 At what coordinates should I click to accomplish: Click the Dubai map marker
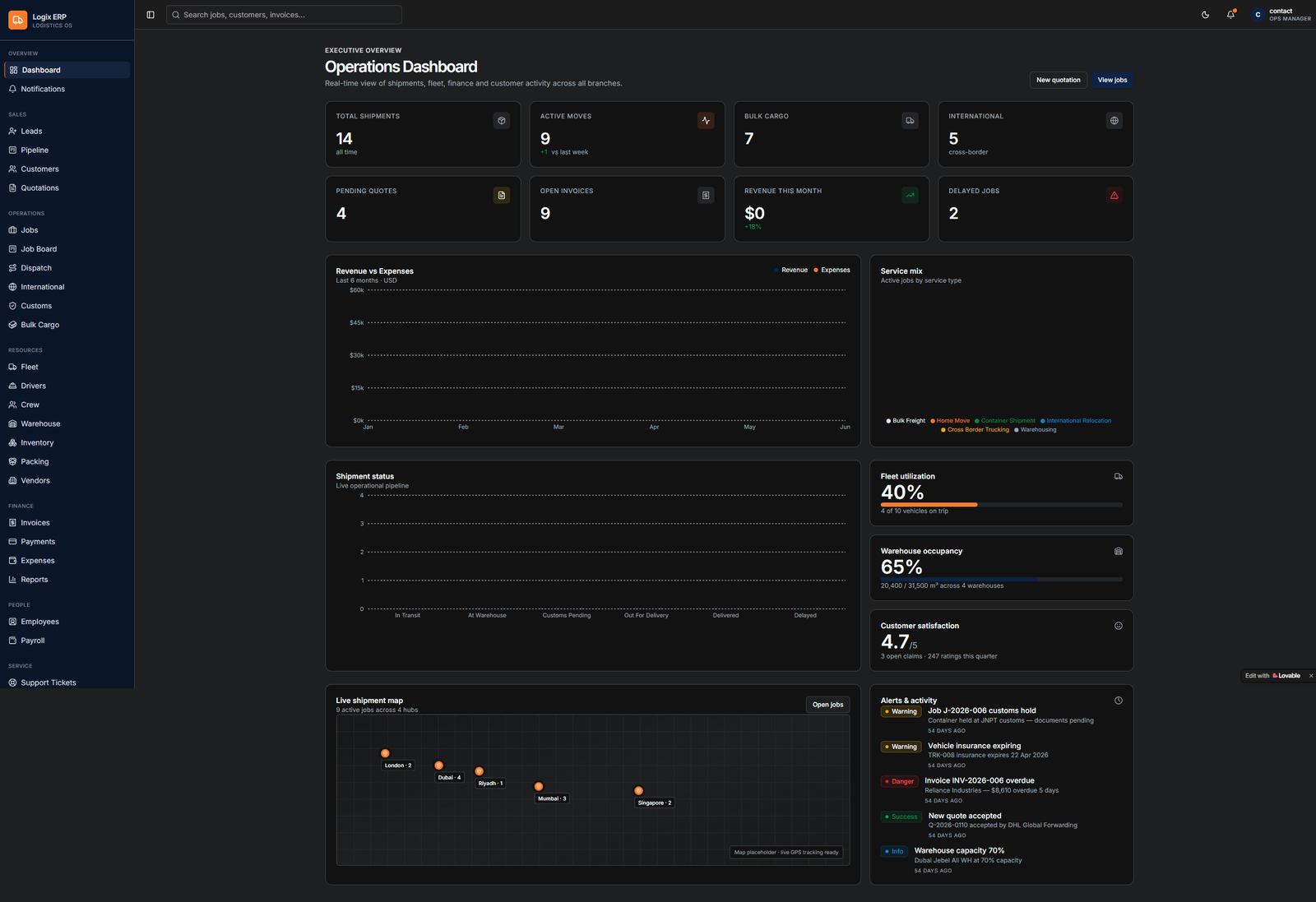coord(438,766)
